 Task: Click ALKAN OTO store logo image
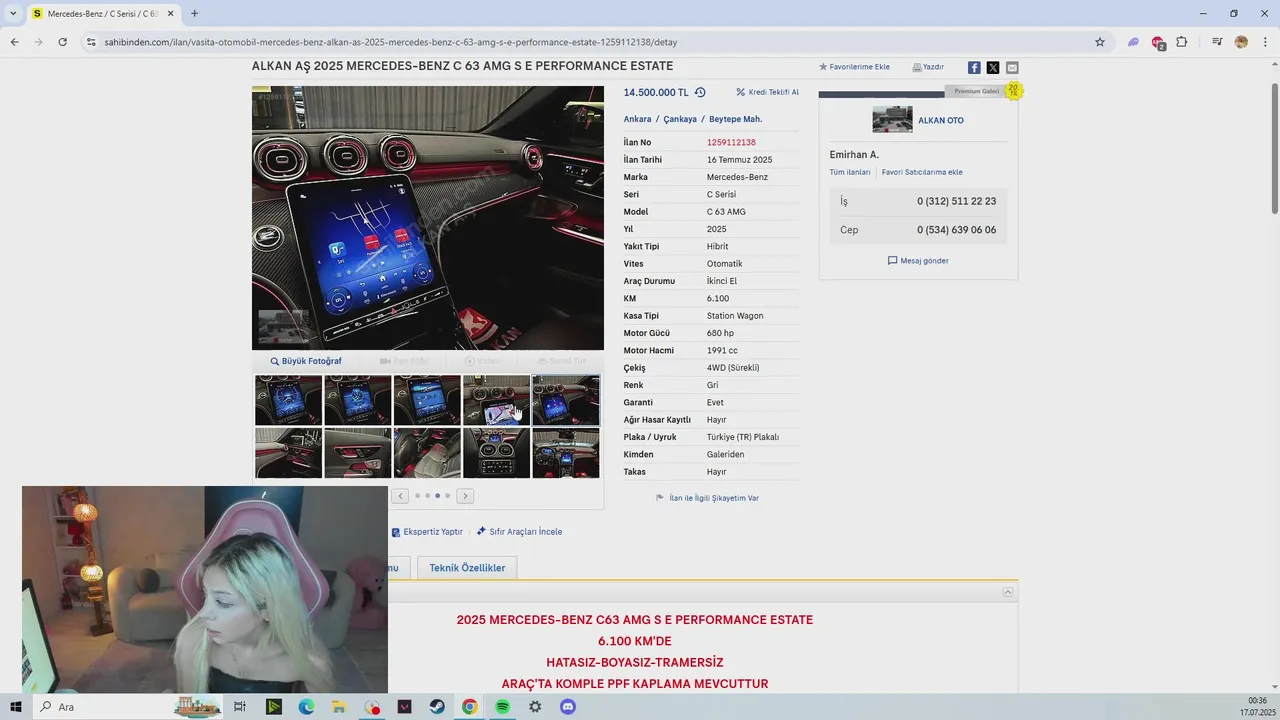[x=892, y=120]
